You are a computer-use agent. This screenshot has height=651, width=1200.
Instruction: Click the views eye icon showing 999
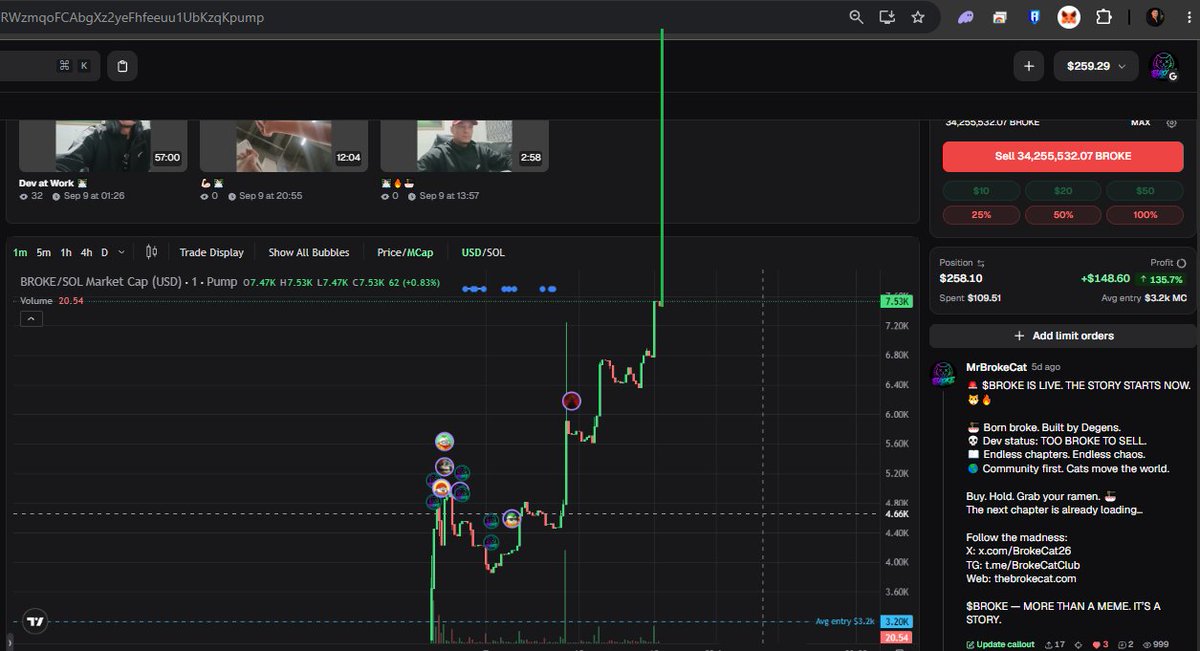1149,645
